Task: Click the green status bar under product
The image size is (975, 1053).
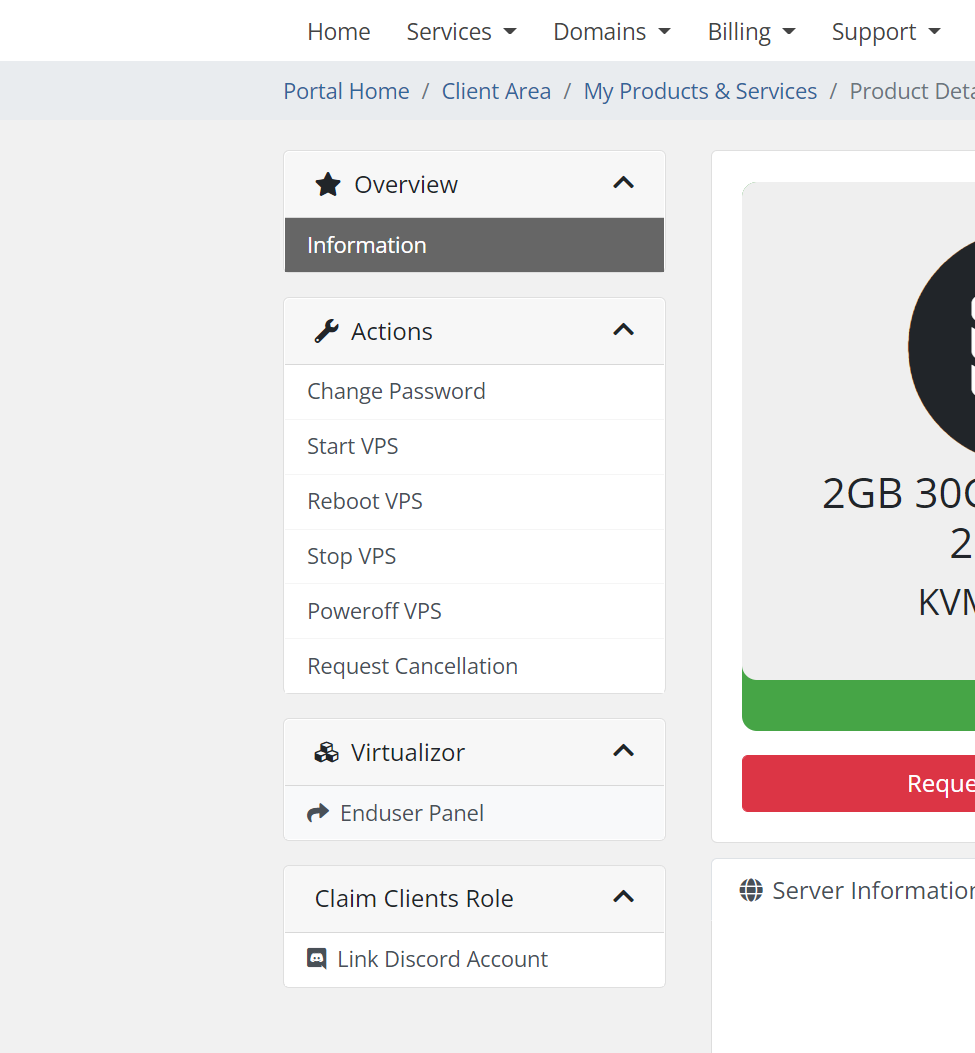Action: tap(858, 705)
